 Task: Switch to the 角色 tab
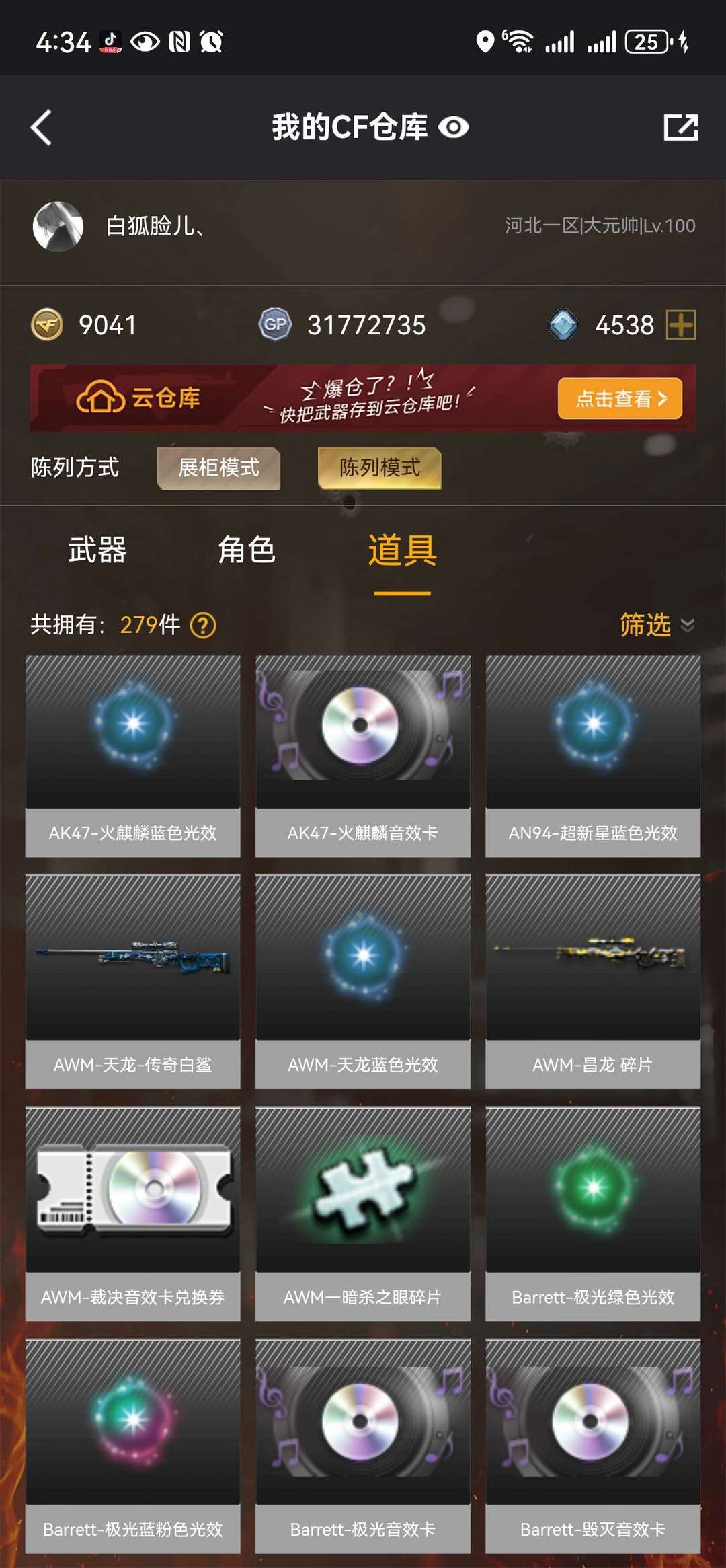click(247, 550)
